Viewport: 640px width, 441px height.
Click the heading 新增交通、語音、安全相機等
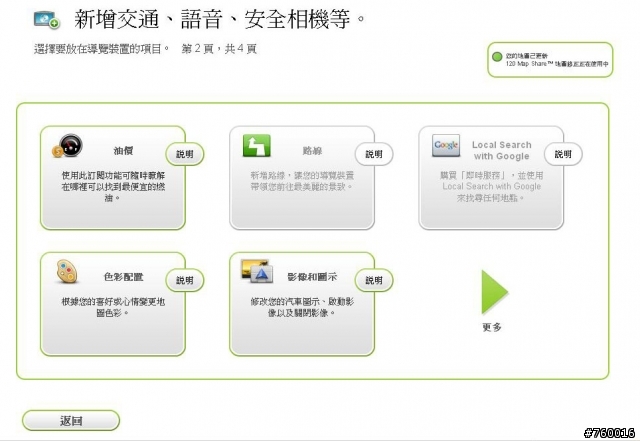click(x=220, y=19)
